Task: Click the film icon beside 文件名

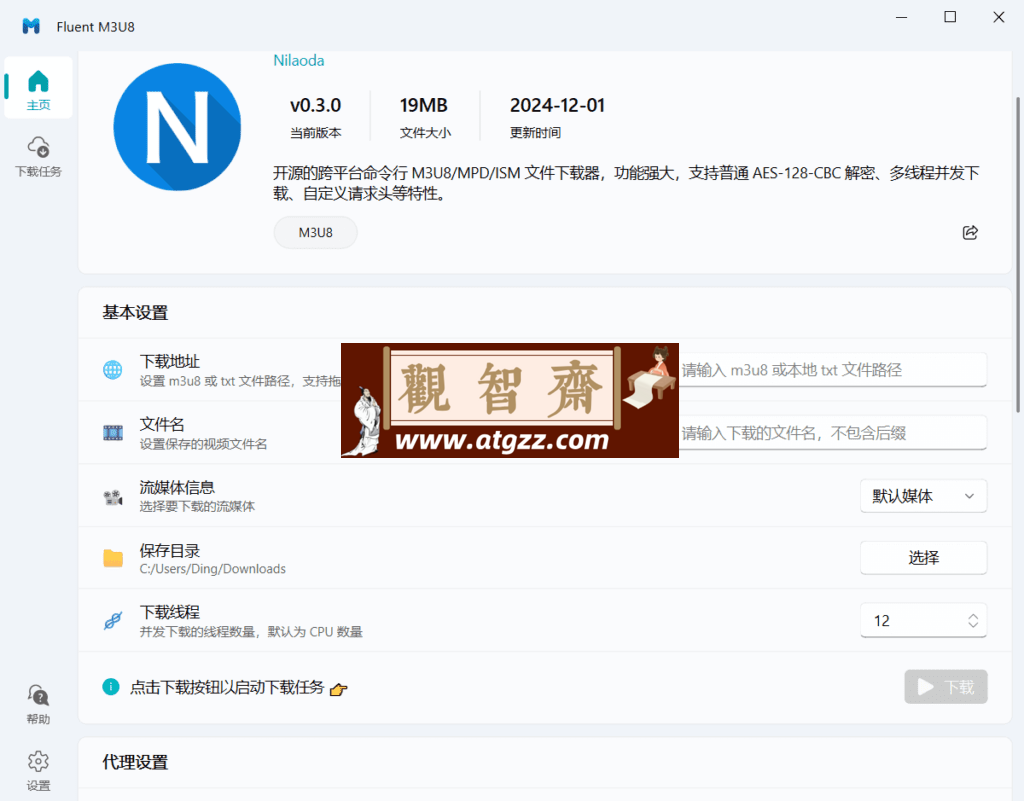Action: point(112,432)
